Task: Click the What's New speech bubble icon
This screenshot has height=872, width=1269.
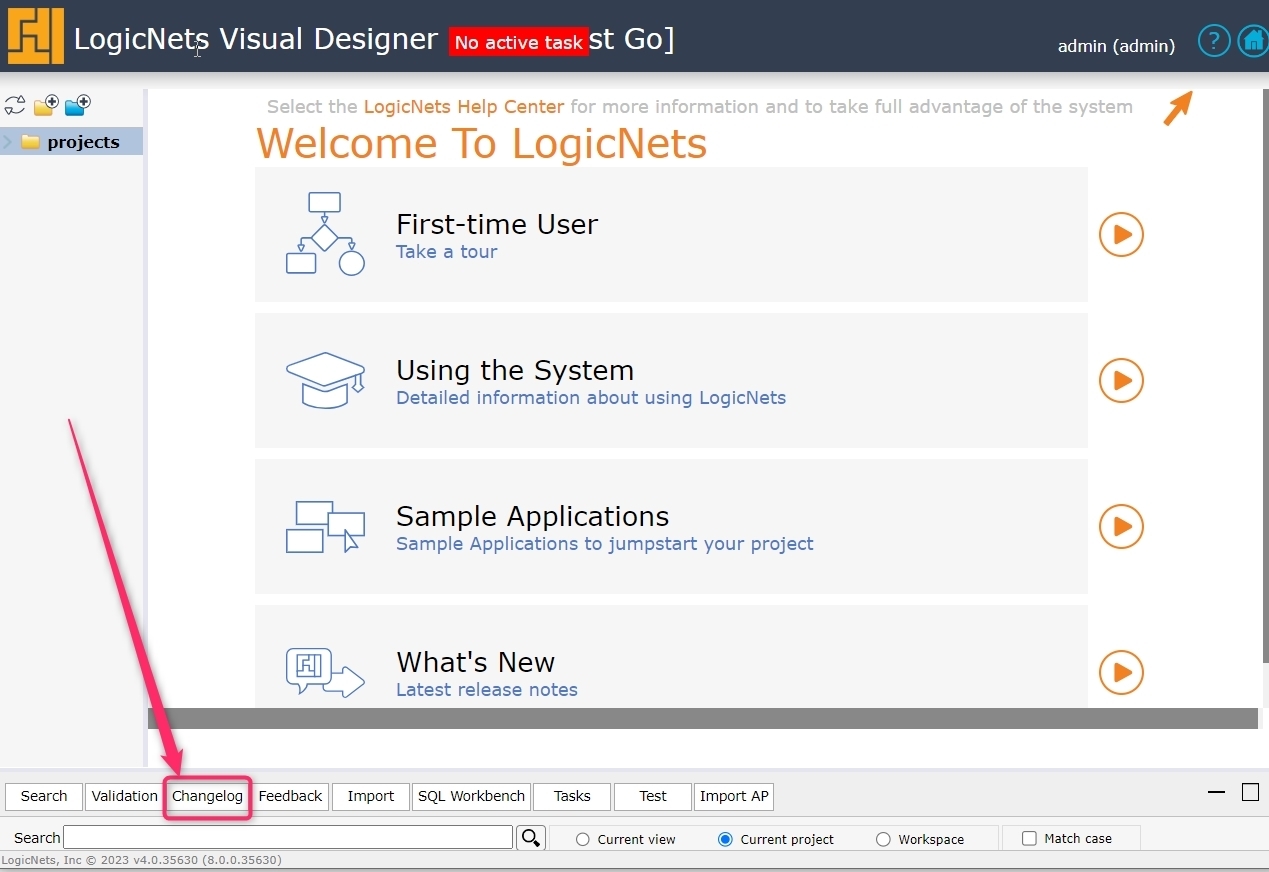Action: pos(325,672)
